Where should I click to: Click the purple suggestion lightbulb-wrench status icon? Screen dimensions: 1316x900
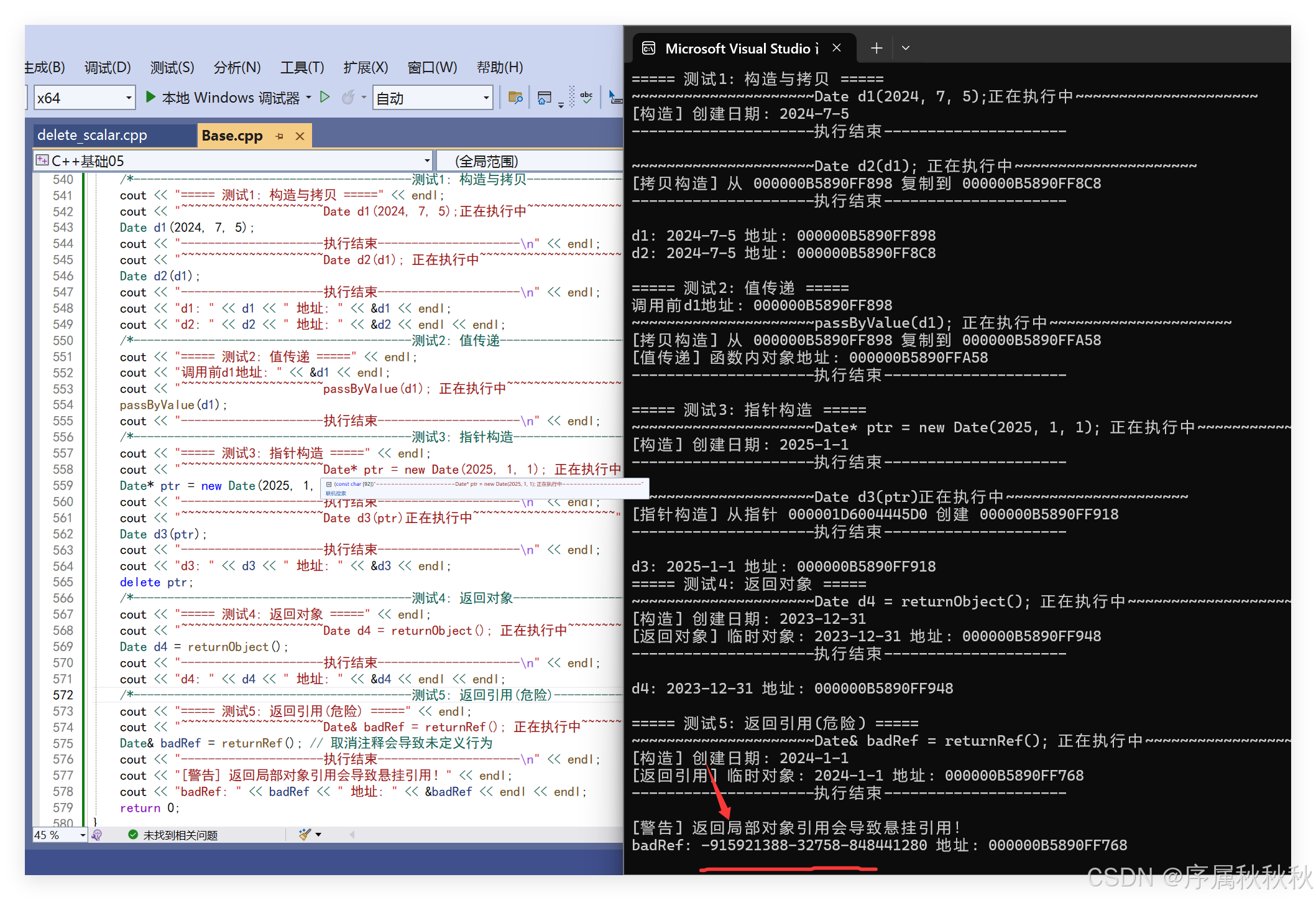point(98,835)
